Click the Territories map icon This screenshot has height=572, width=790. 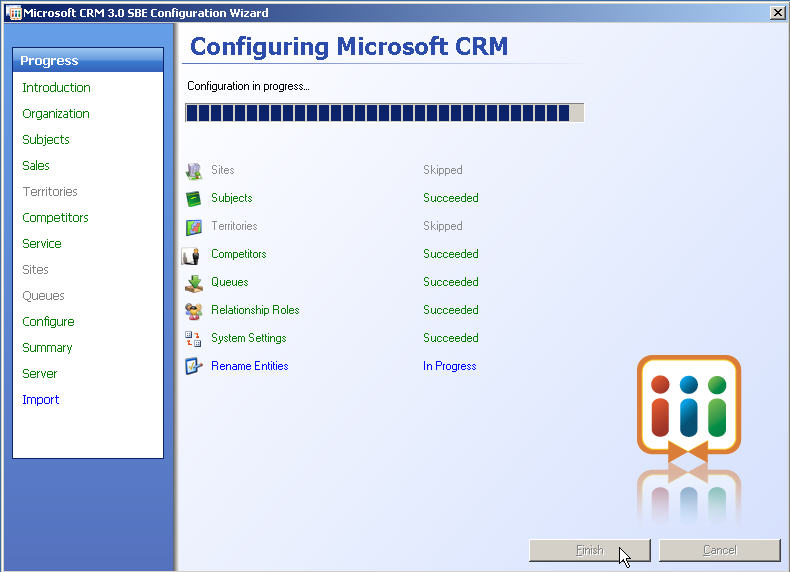coord(193,227)
